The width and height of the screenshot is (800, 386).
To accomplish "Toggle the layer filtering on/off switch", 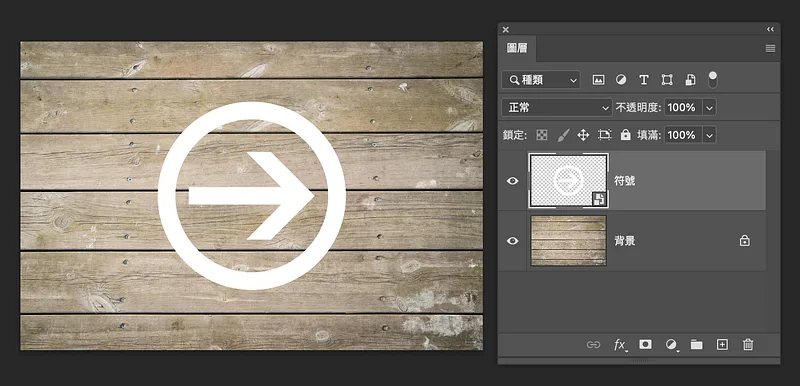I will (x=713, y=80).
